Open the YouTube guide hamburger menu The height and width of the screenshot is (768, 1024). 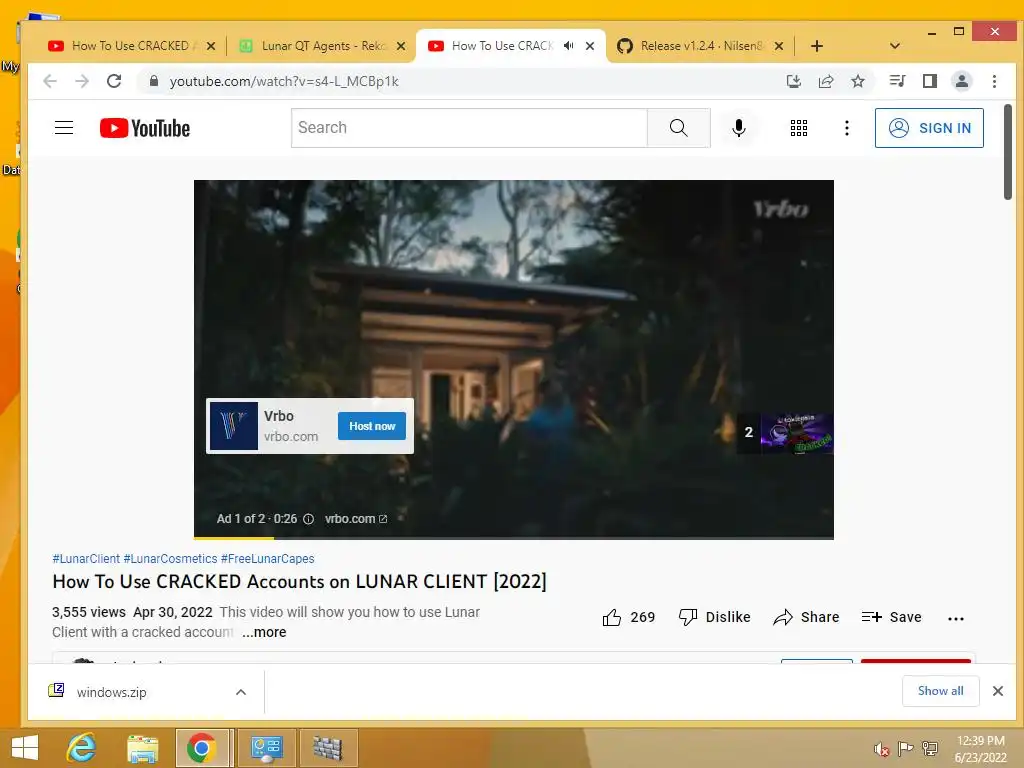(x=63, y=128)
